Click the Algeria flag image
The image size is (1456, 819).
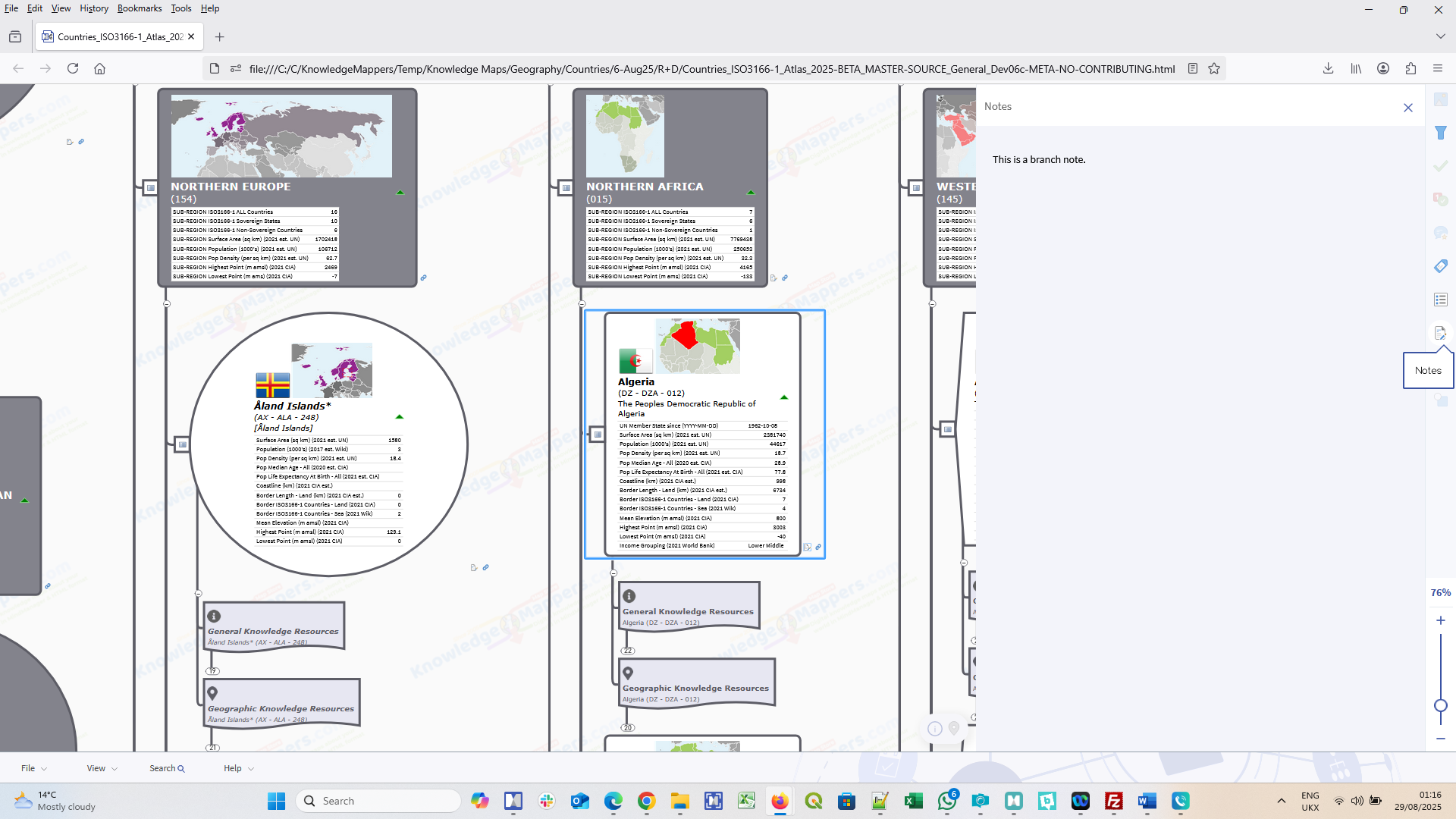coord(635,361)
